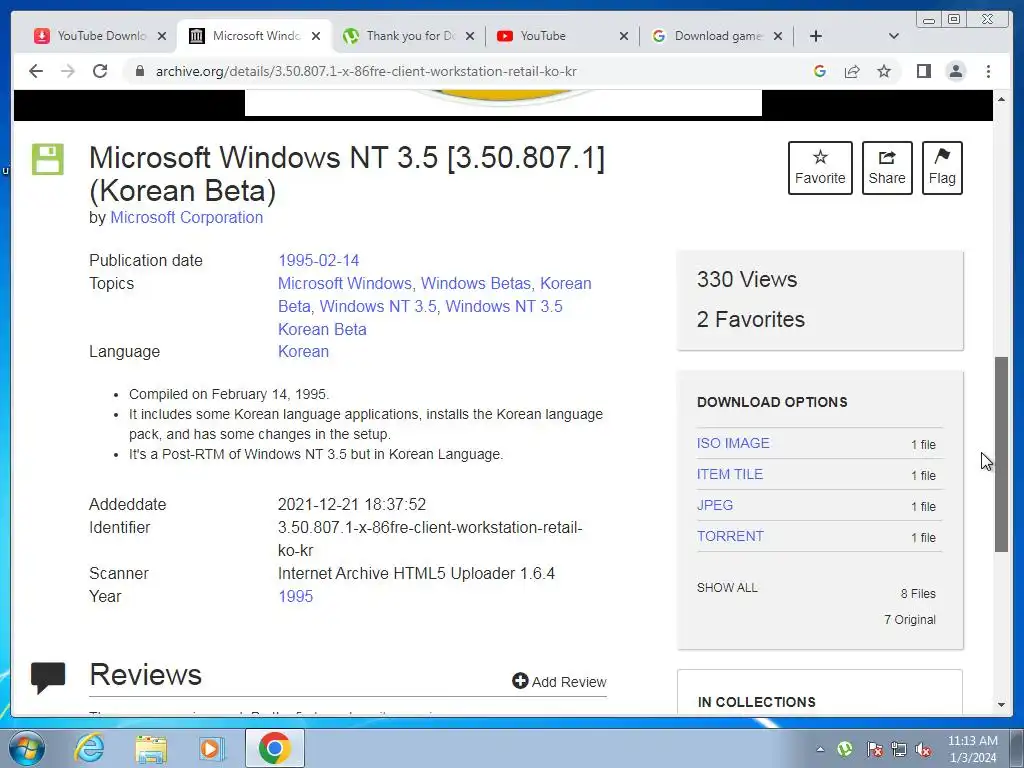Bookmark this page with the star icon
Screen dimensions: 1024x768
(884, 71)
